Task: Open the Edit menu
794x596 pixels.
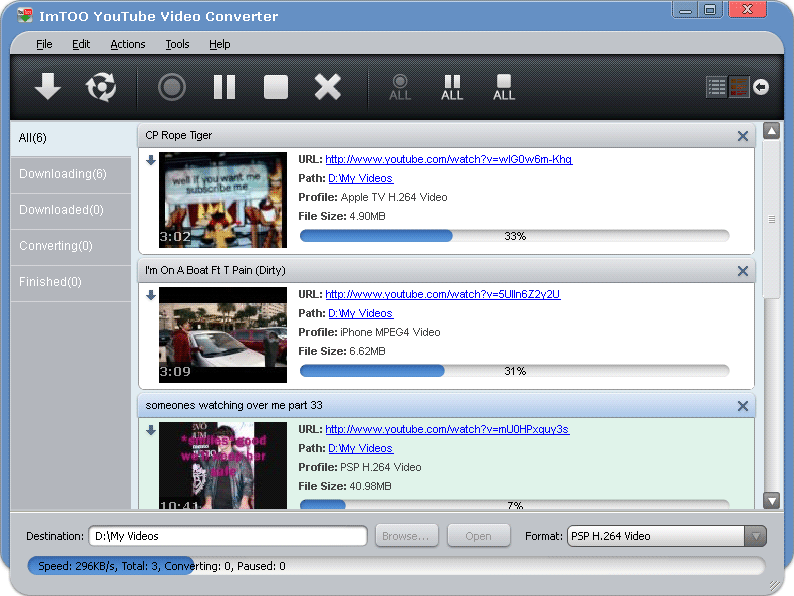Action: coord(81,44)
